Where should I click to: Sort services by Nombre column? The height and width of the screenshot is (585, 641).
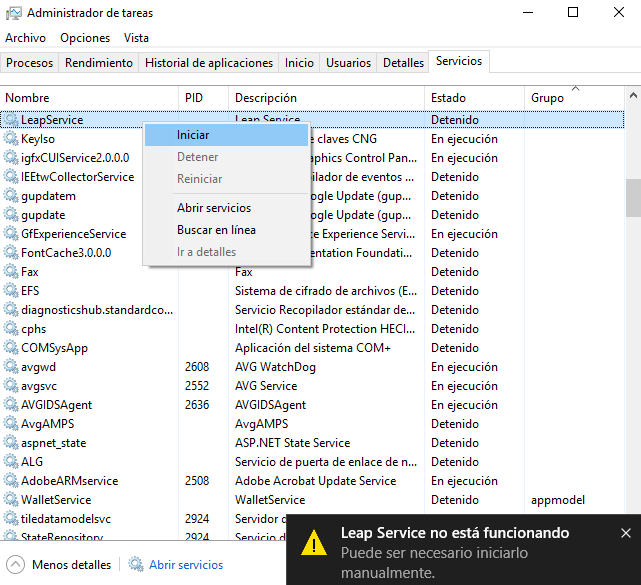coord(89,98)
